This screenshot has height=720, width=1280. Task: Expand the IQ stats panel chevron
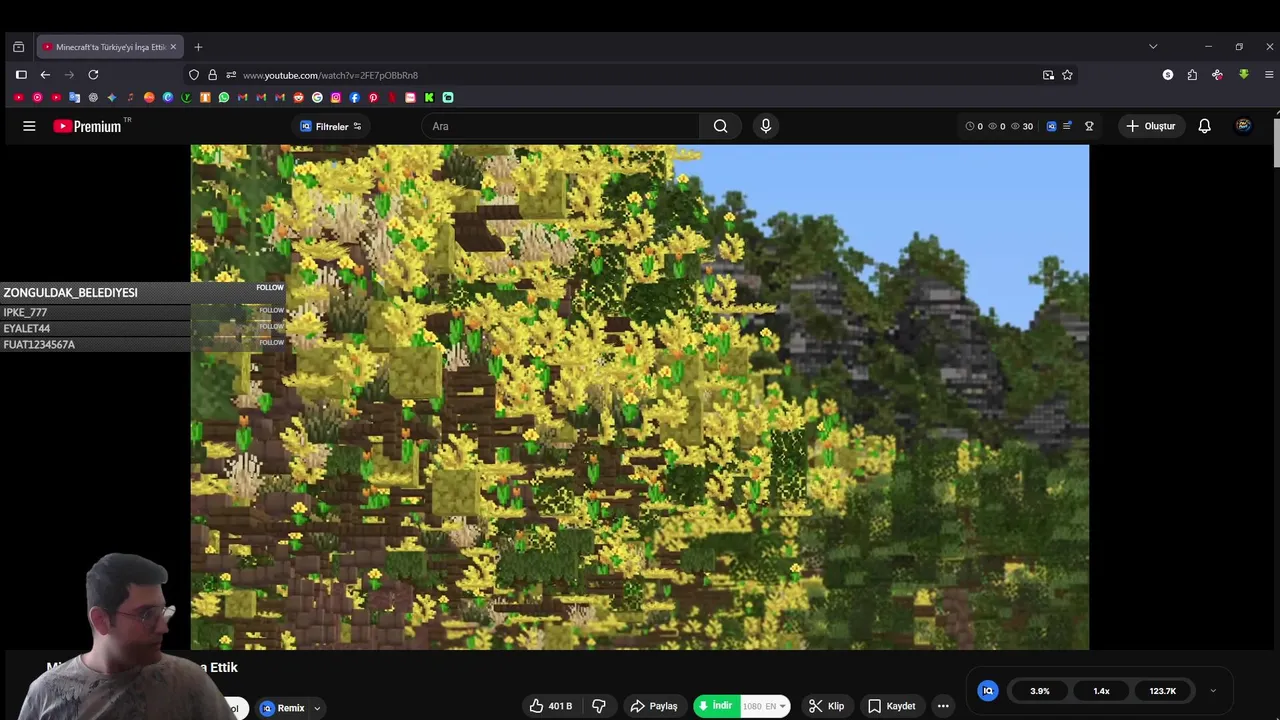[x=1213, y=691]
